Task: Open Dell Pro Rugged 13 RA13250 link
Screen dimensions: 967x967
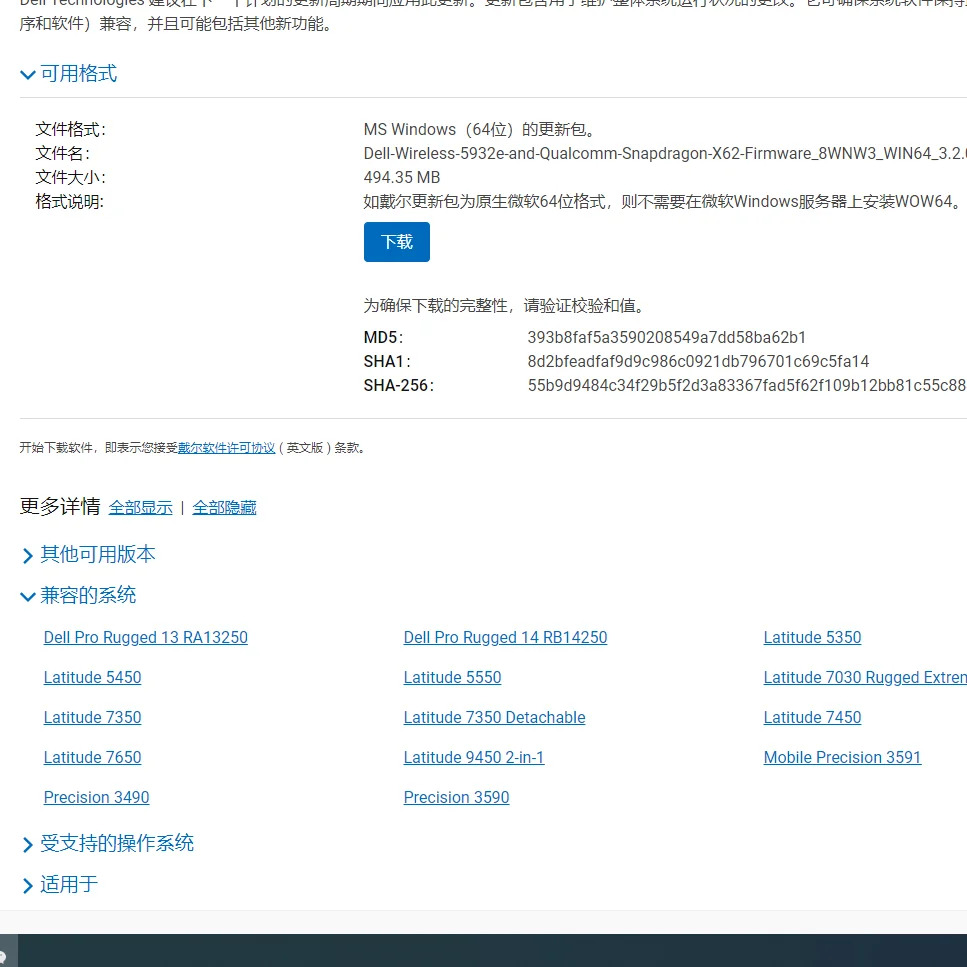Action: click(x=146, y=637)
